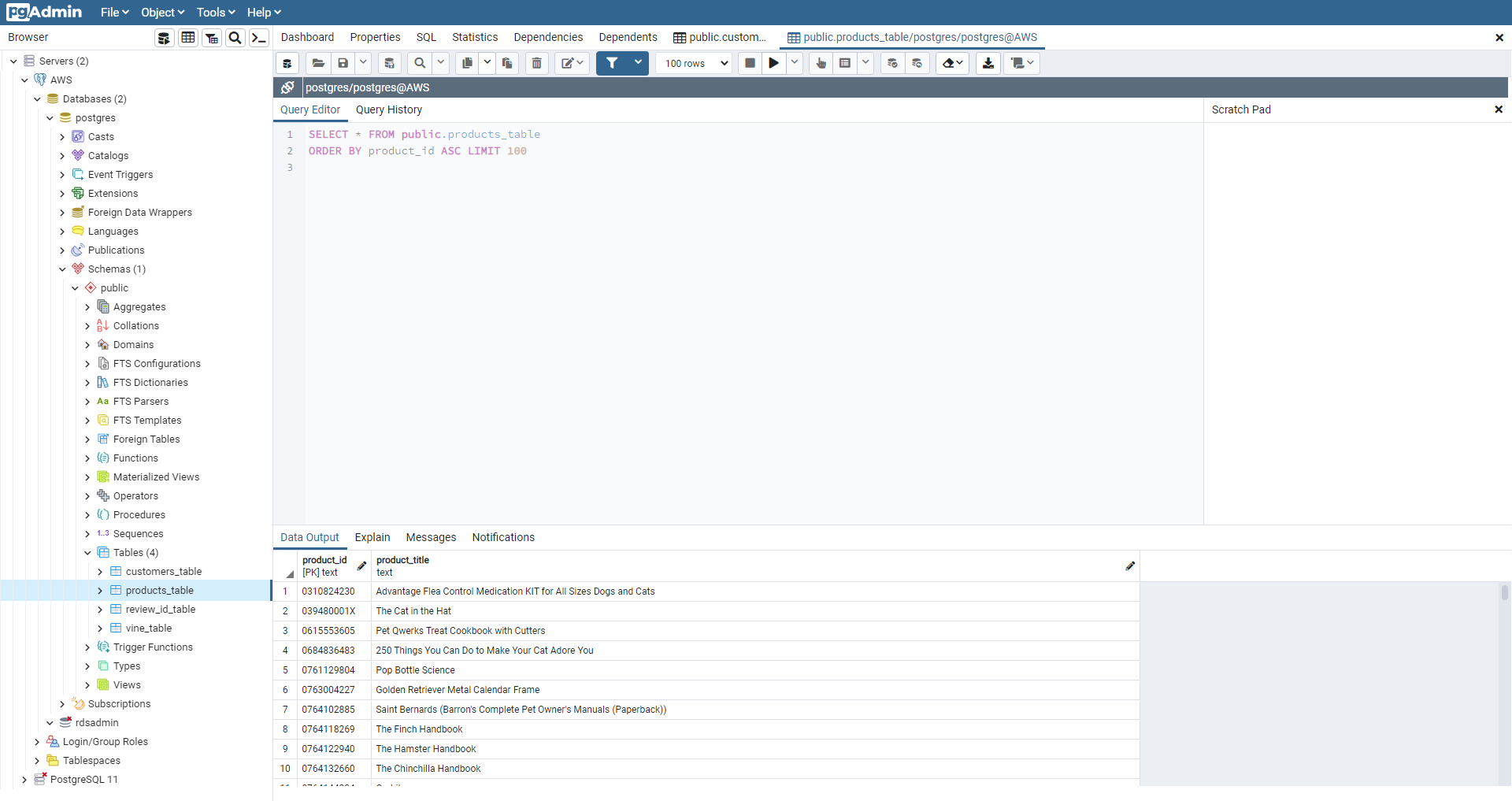Open the filter options dropdown arrow
Viewport: 1512px width, 801px height.
tap(638, 63)
